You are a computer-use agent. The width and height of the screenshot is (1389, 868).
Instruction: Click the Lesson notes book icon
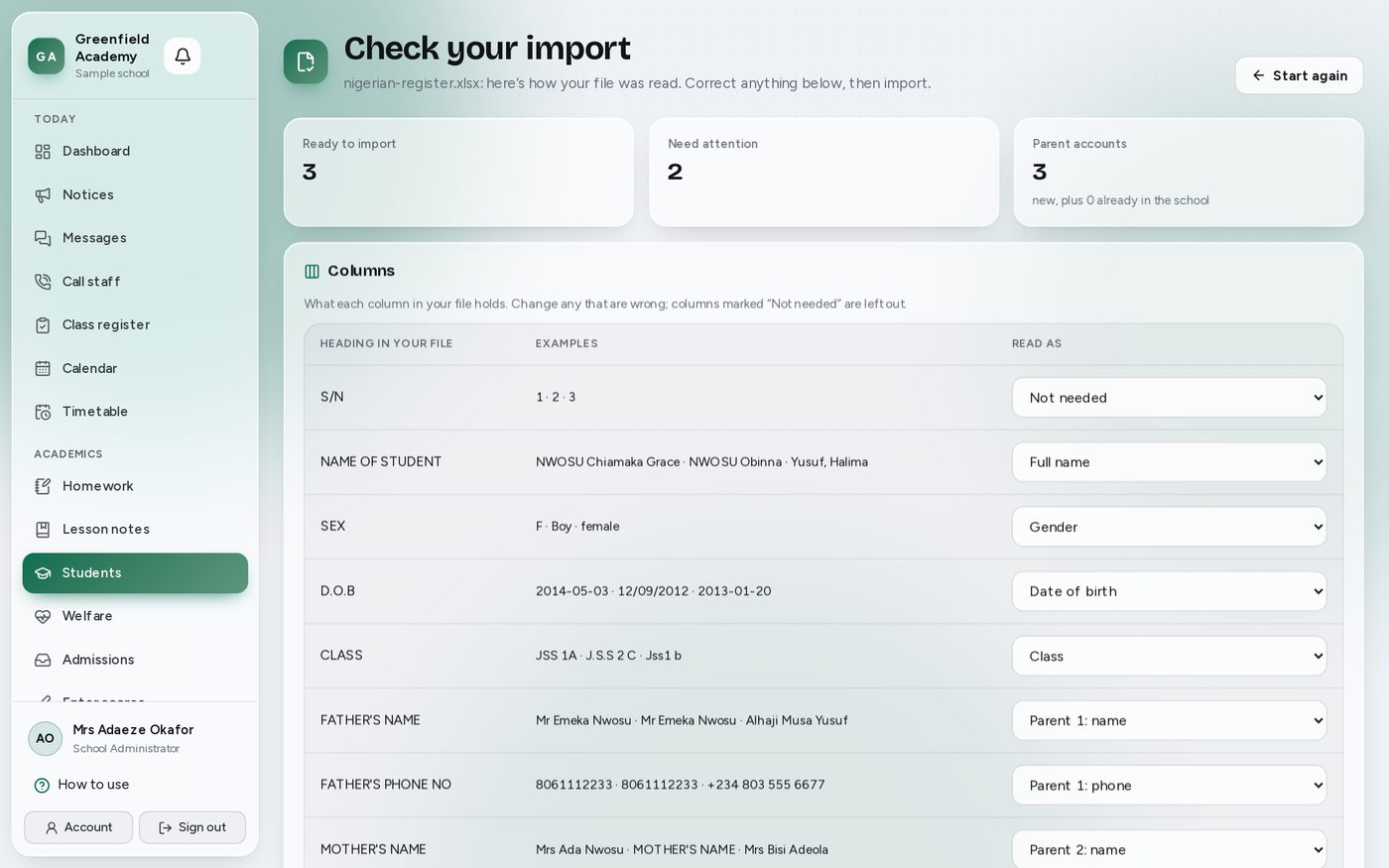coord(43,530)
